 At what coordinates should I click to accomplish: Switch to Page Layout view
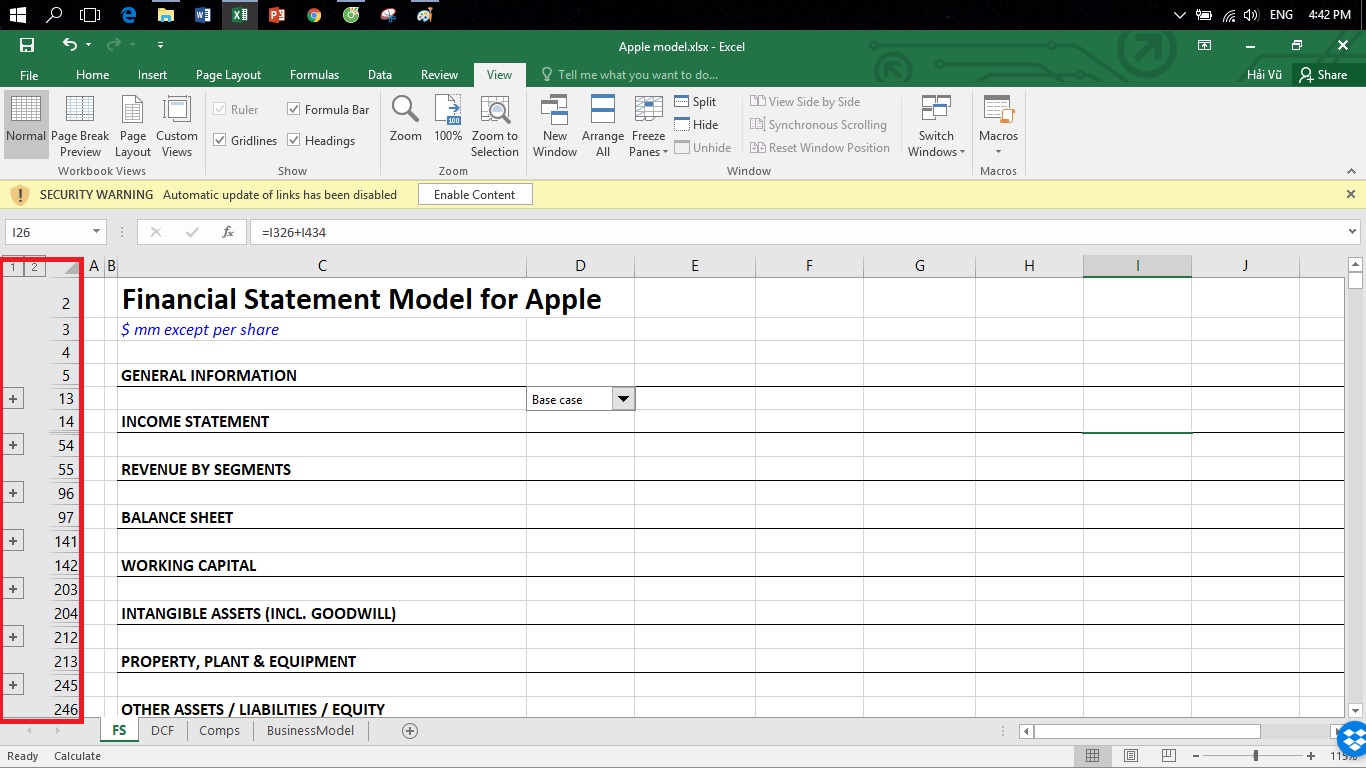[x=132, y=125]
